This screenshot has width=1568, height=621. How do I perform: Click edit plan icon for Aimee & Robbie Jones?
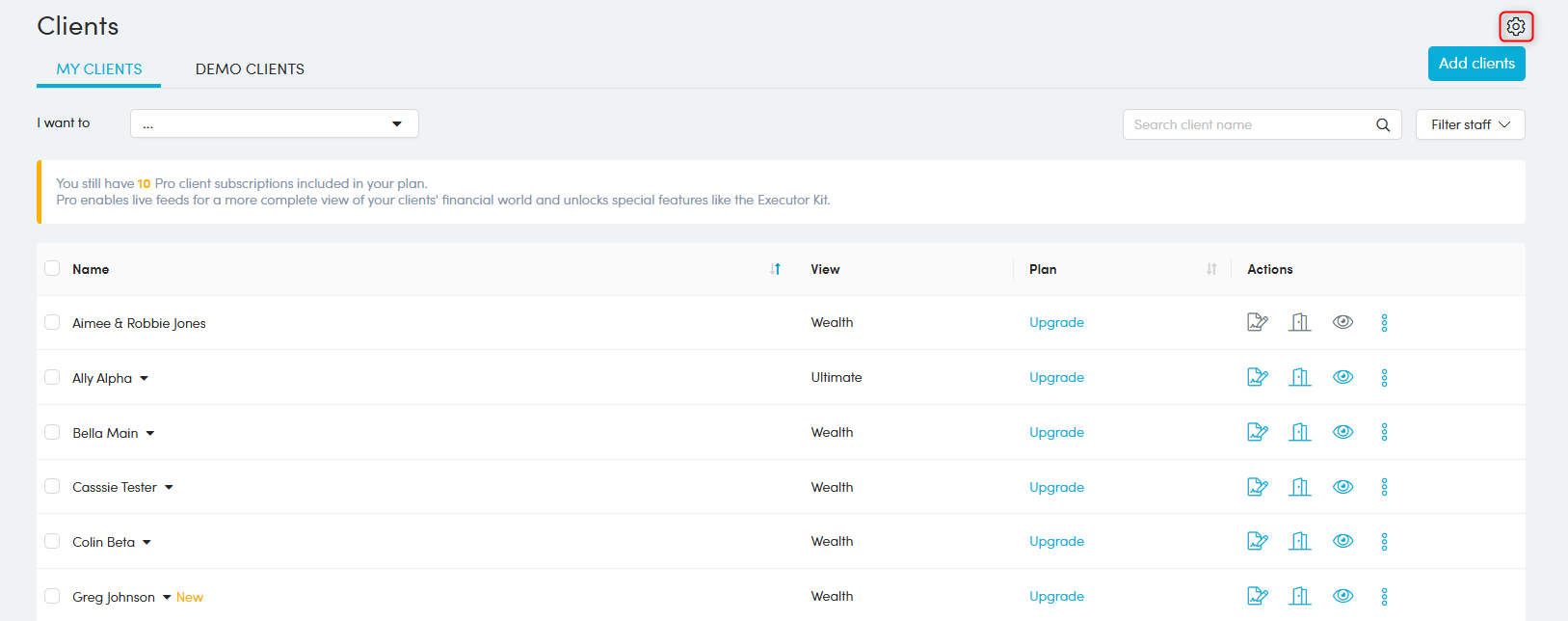(x=1257, y=322)
